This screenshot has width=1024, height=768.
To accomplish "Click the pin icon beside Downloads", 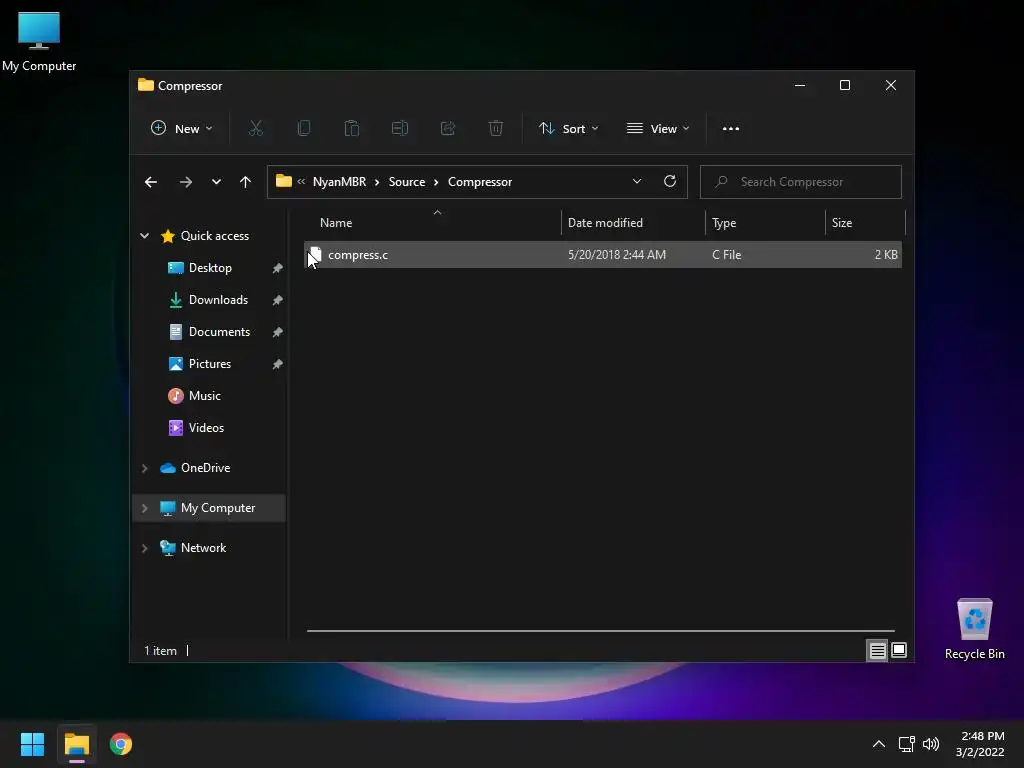I will coord(278,300).
